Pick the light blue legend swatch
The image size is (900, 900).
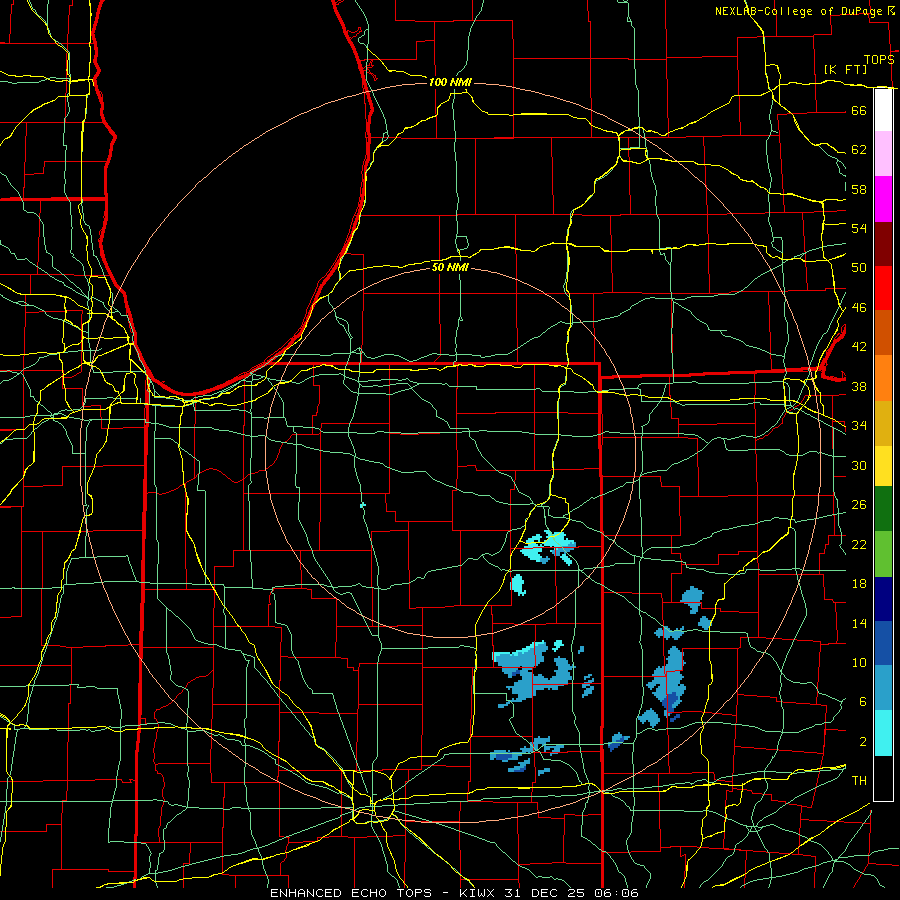tap(883, 688)
